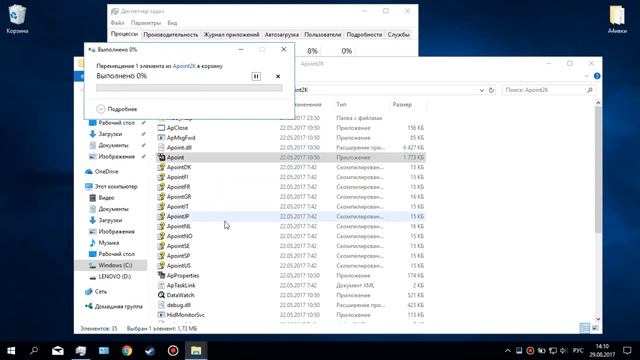Click the Apoint2K link in progress dialog
This screenshot has height=360, width=640.
point(184,66)
